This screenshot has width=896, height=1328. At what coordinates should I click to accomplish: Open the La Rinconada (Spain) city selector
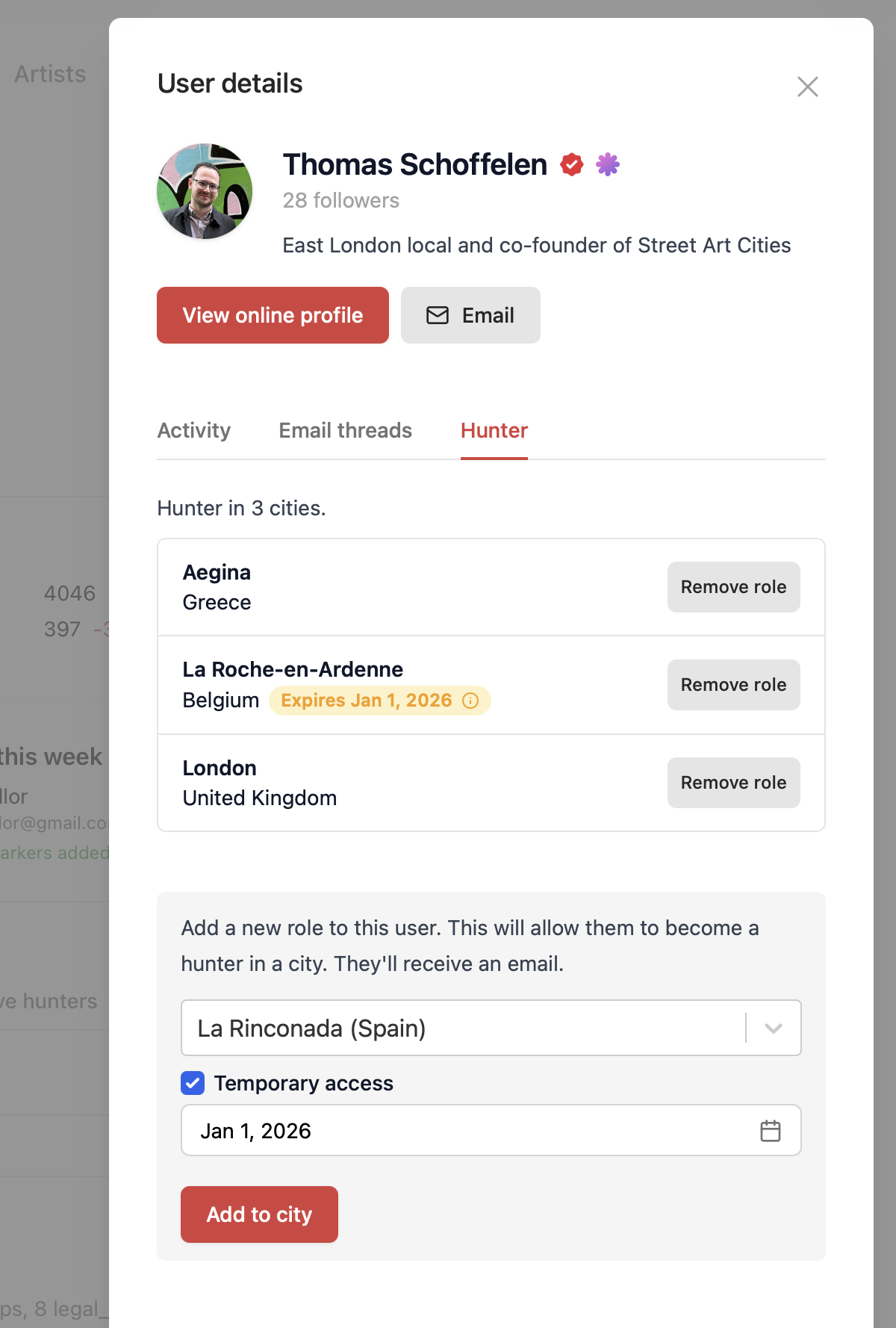(463, 1028)
